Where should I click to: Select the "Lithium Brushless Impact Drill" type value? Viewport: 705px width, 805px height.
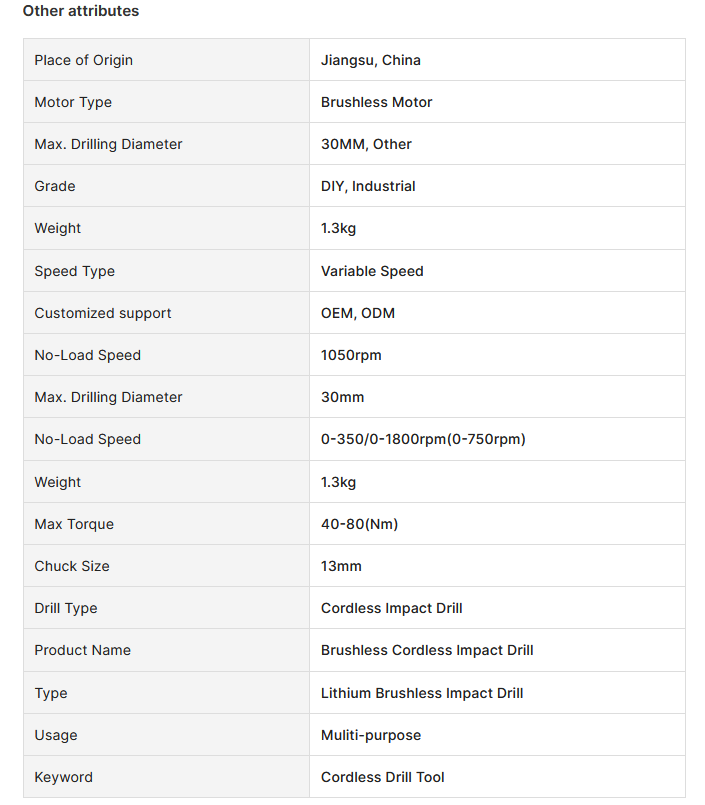click(x=422, y=693)
